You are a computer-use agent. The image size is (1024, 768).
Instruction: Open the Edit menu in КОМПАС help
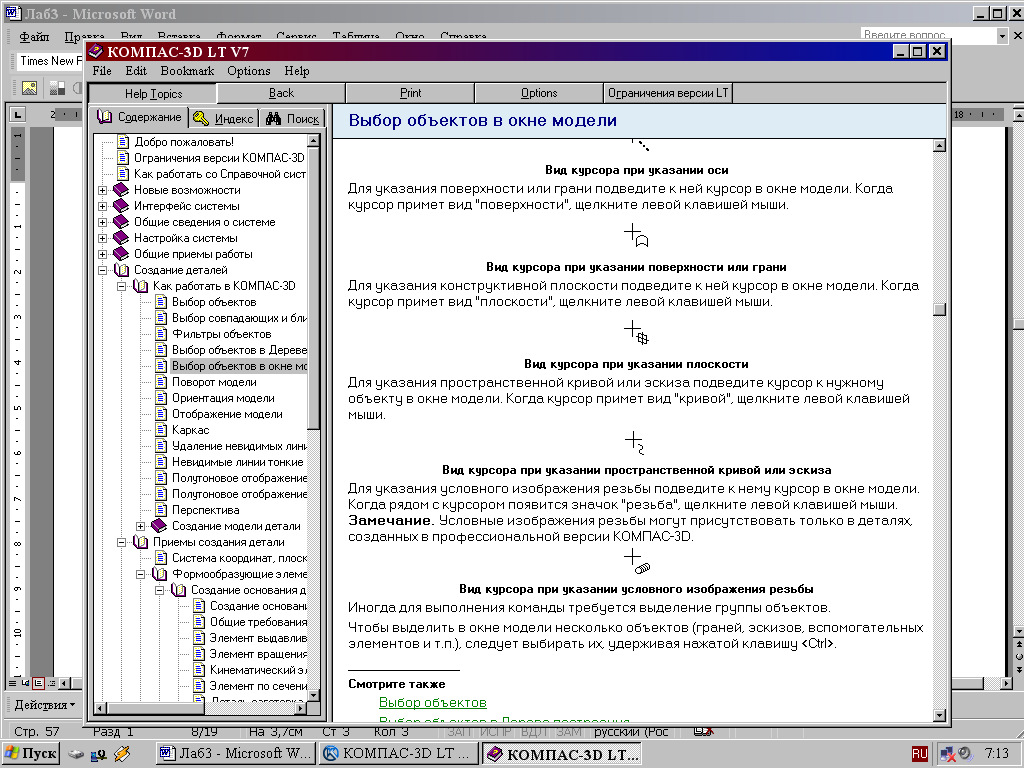coord(136,71)
